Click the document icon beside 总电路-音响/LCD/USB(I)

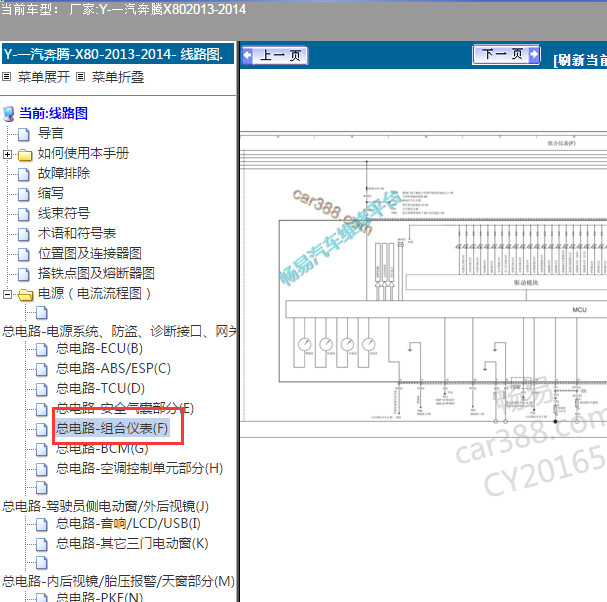tap(42, 525)
